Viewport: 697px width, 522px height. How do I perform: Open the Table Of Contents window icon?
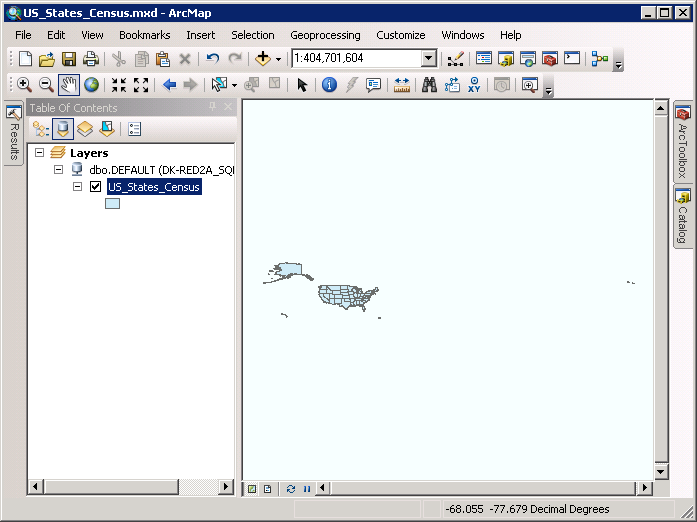coord(484,59)
